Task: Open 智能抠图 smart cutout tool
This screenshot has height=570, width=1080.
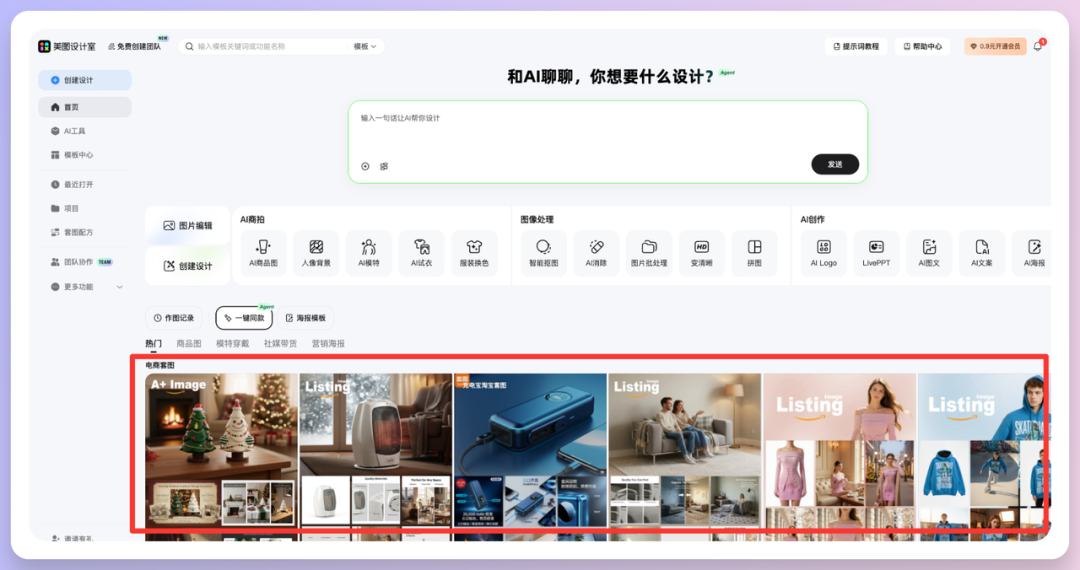Action: [x=543, y=252]
